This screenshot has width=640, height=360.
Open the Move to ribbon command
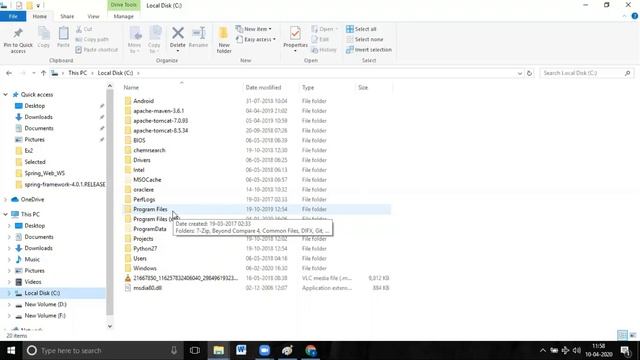tap(134, 40)
